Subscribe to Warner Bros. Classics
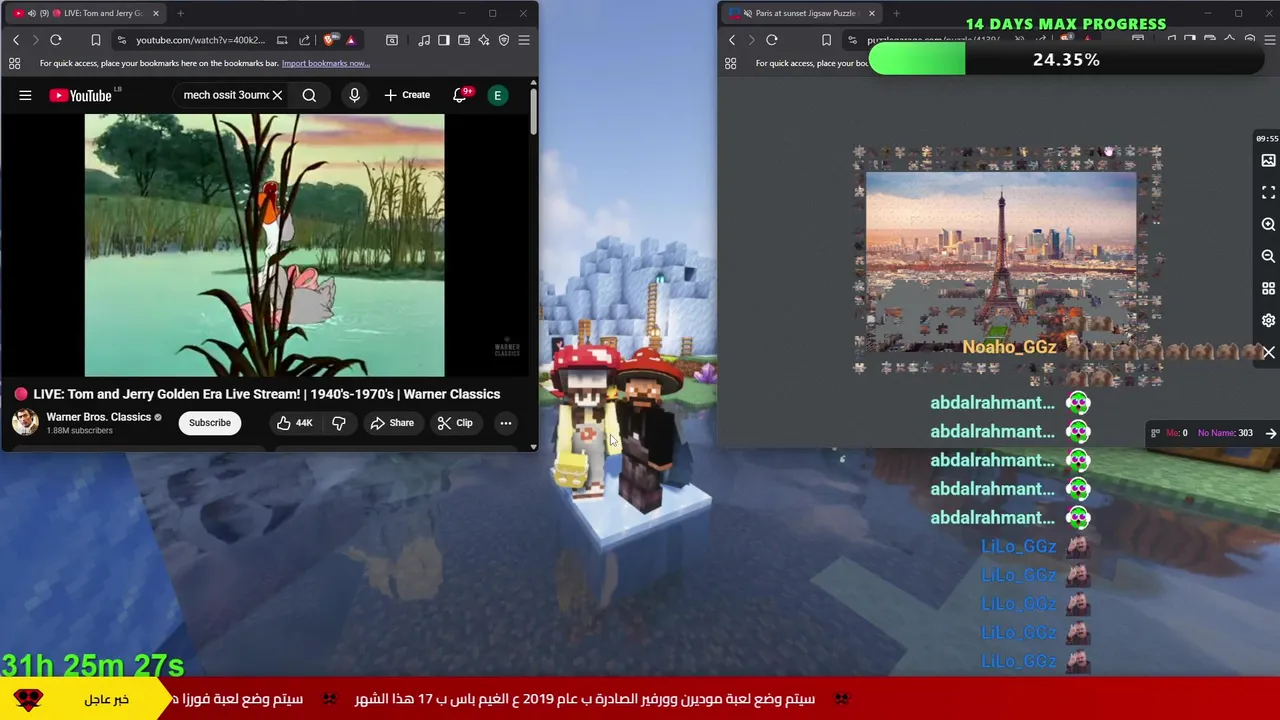 (x=210, y=423)
